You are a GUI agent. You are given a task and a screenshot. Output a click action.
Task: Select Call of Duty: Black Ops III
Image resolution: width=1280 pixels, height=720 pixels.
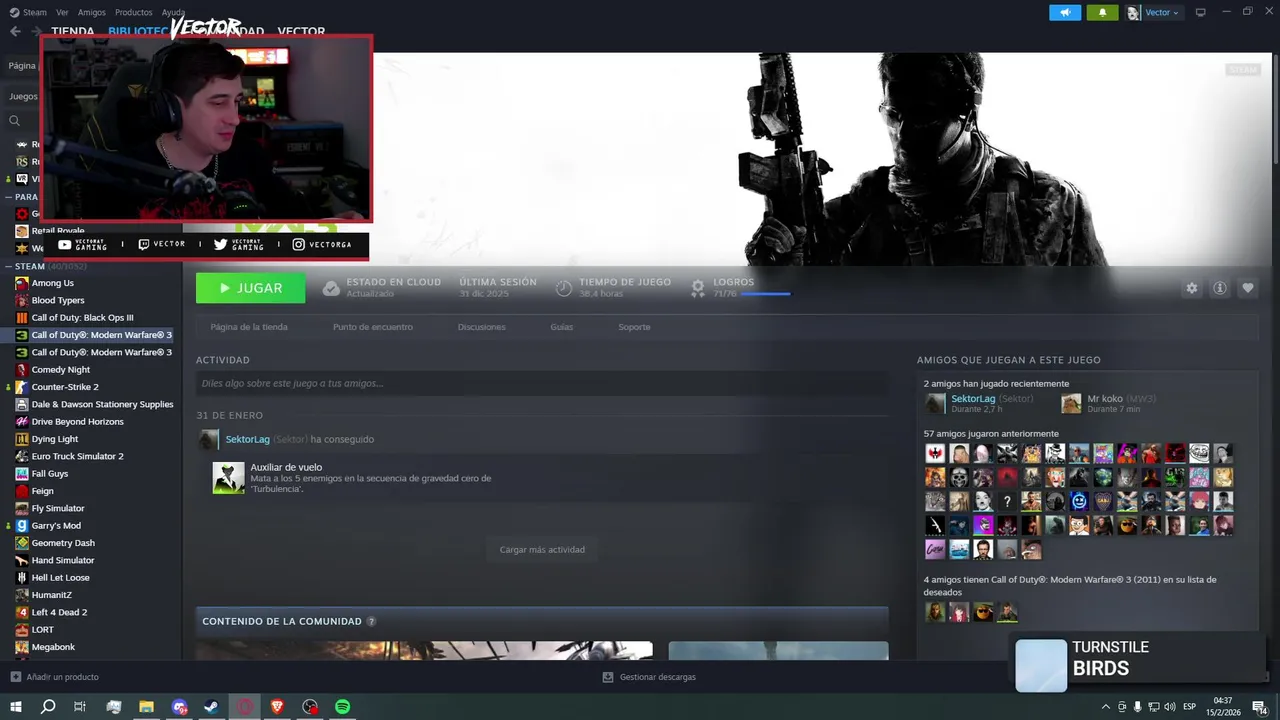[x=82, y=318]
